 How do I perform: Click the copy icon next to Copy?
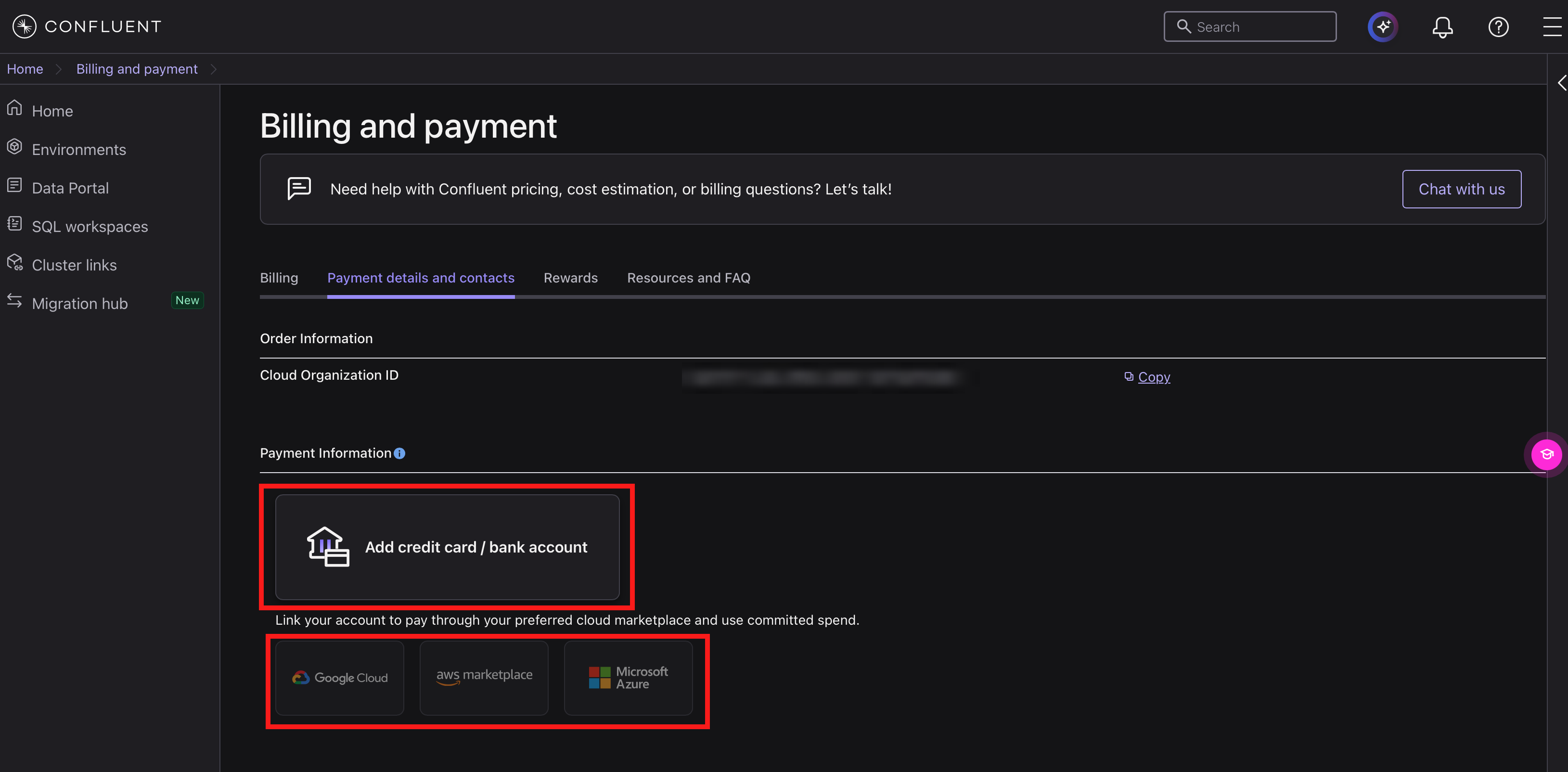point(1129,376)
